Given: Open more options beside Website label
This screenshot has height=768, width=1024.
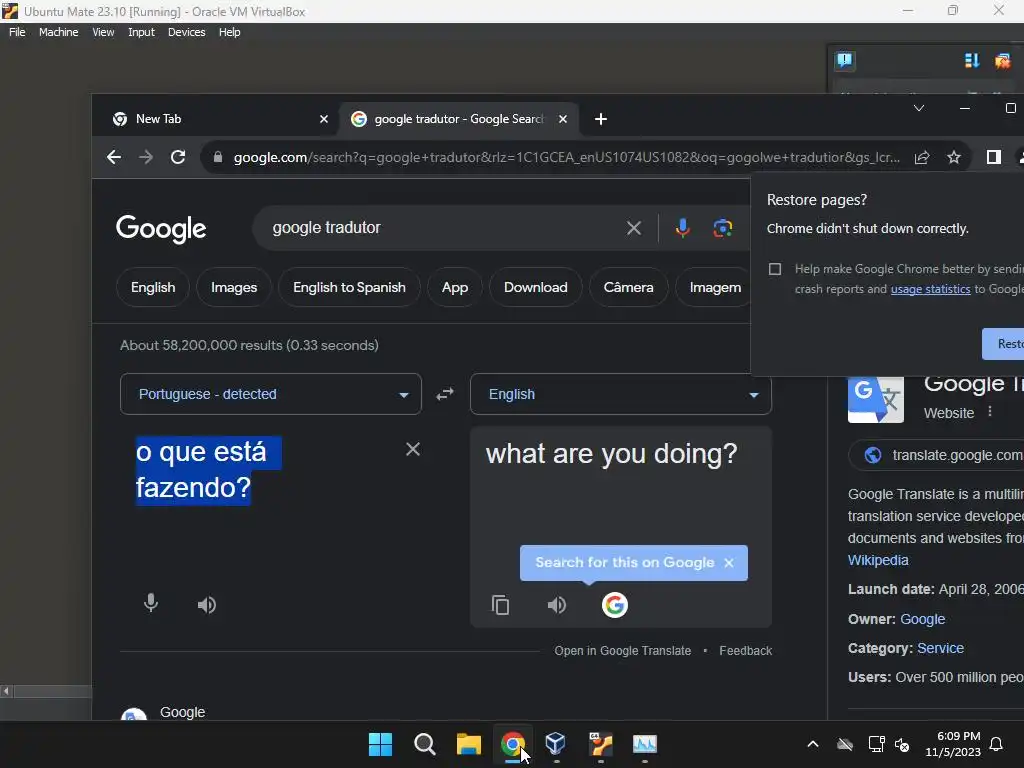Looking at the screenshot, I should point(990,411).
